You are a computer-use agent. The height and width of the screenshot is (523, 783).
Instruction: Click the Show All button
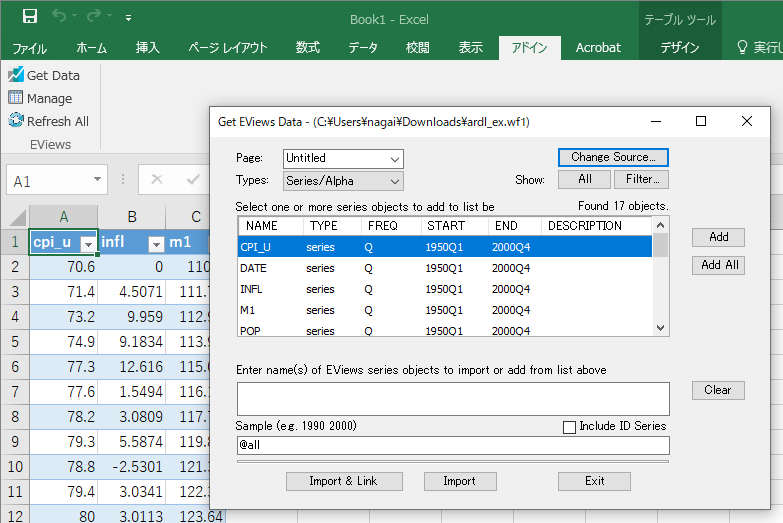pos(584,179)
